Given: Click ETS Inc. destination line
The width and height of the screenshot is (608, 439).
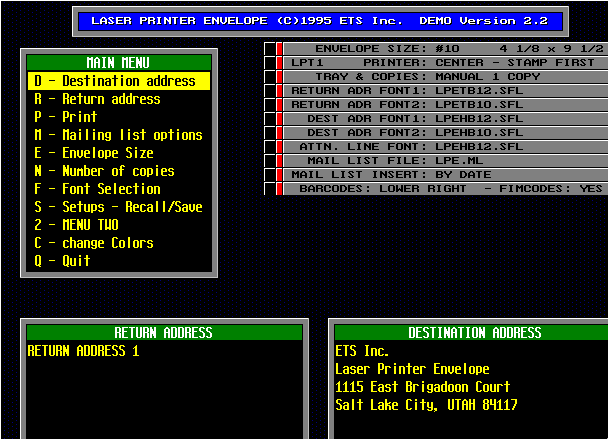Looking at the screenshot, I should click(362, 351).
